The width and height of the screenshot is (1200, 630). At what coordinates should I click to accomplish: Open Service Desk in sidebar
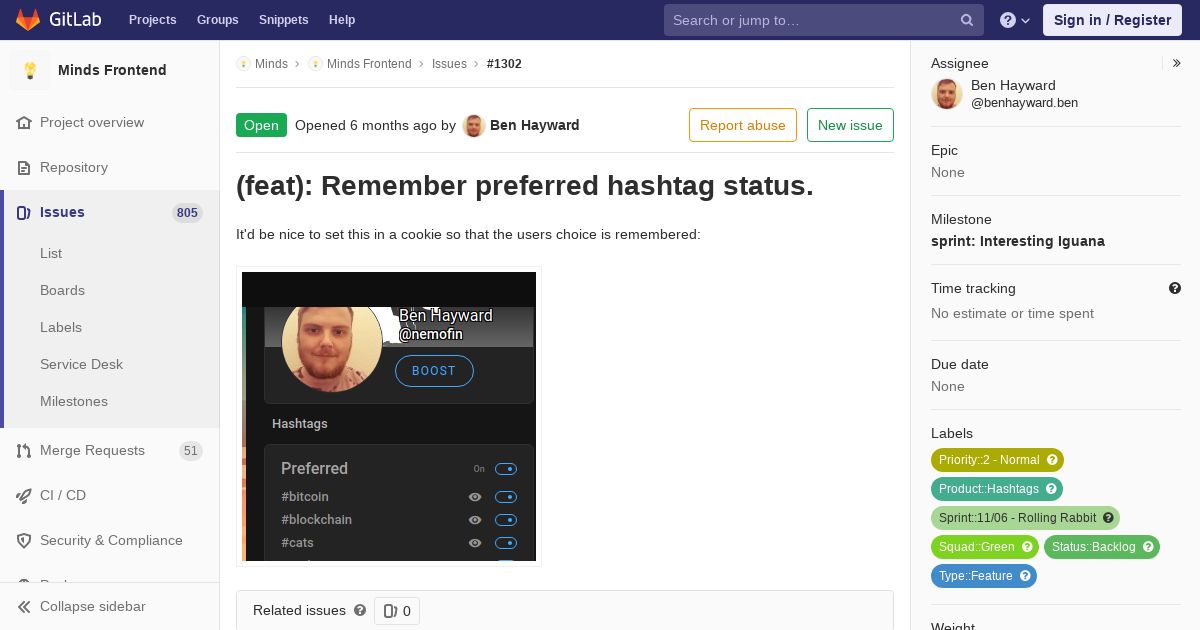point(81,364)
